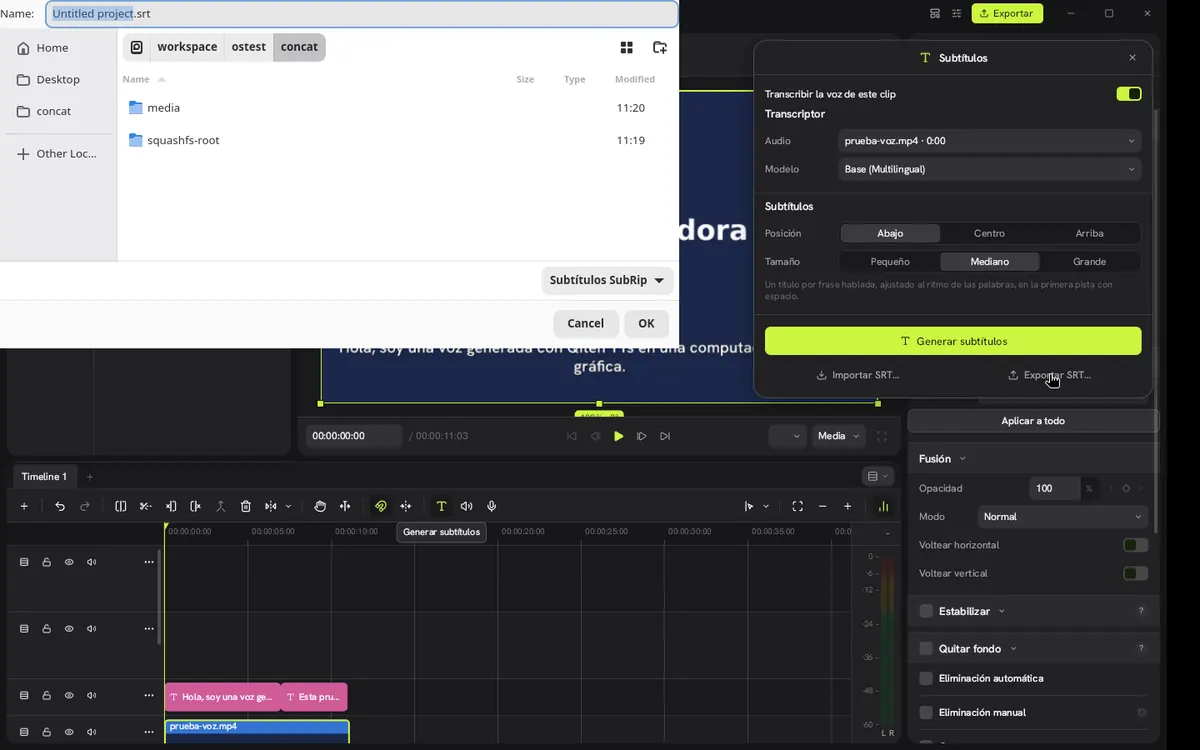The image size is (1200, 750).
Task: Click the fit timeline to view icon
Action: [x=797, y=506]
